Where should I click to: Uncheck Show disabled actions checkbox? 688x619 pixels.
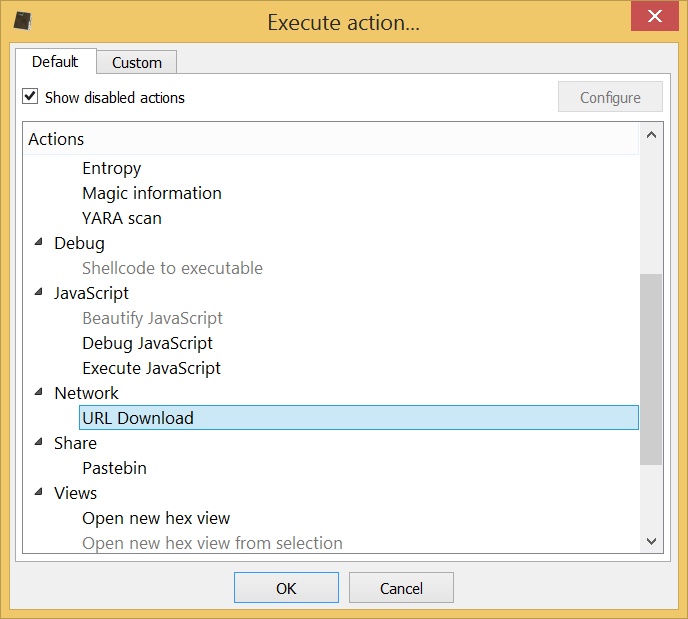(30, 97)
